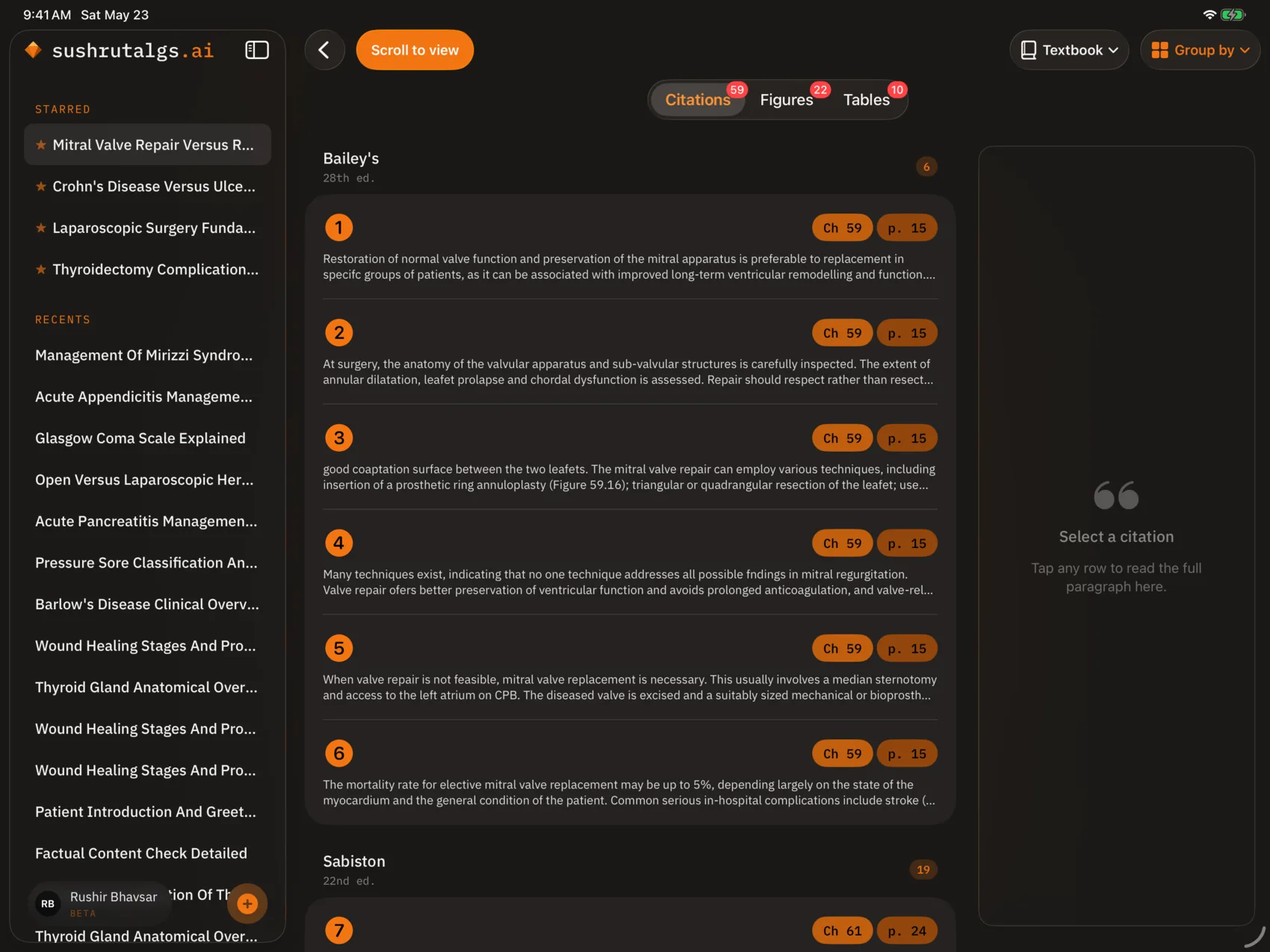Click Ch 59 tag on citation 4
1270x952 pixels.
click(x=842, y=543)
